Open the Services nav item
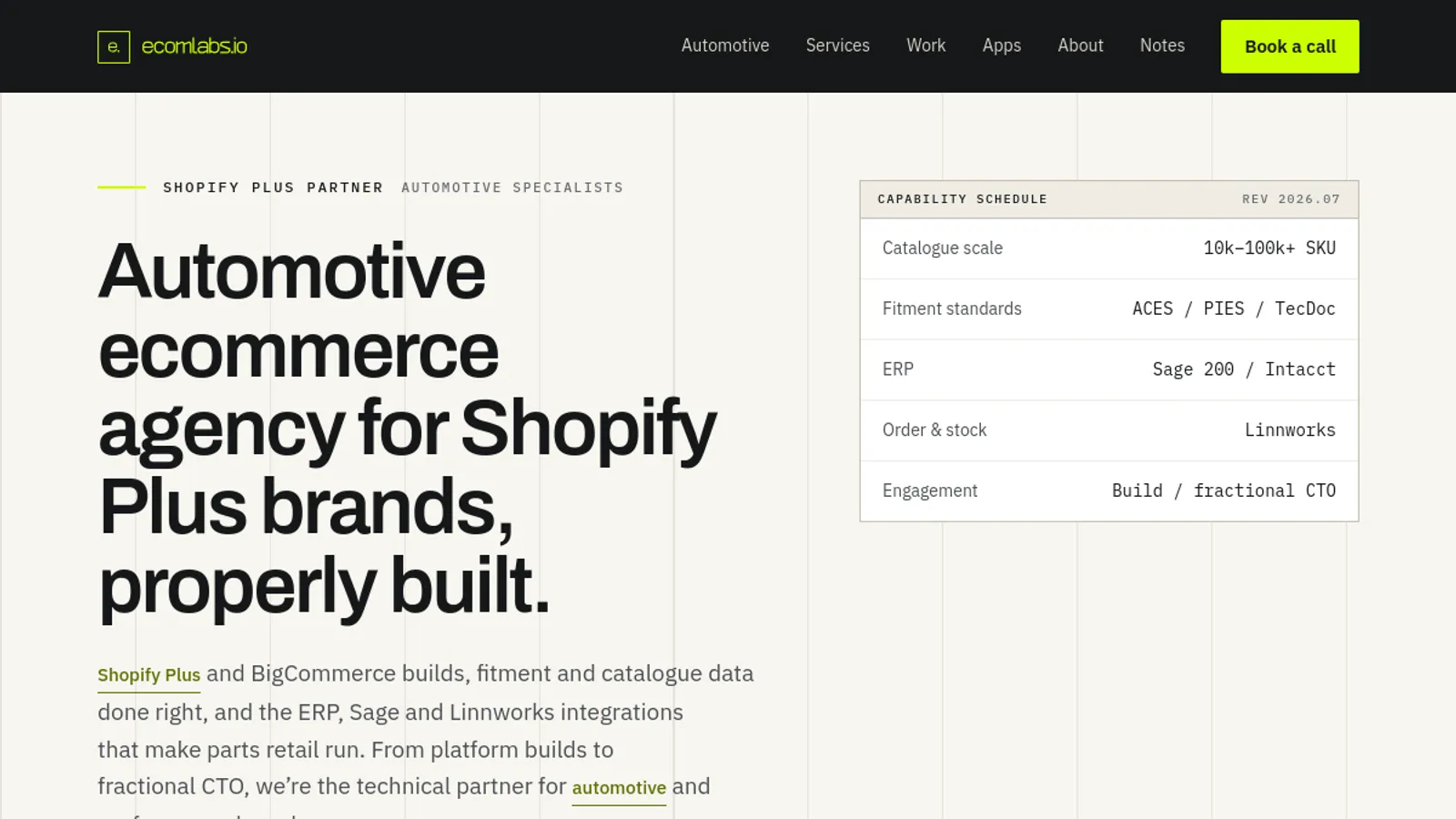Viewport: 1456px width, 819px height. click(x=837, y=45)
